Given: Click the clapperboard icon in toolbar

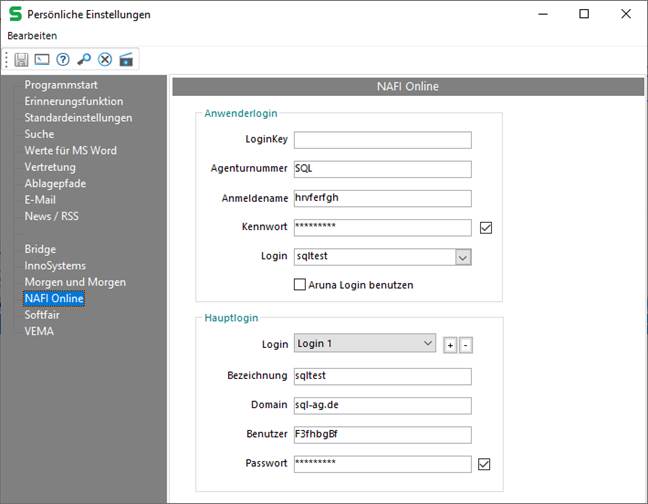Looking at the screenshot, I should (126, 60).
